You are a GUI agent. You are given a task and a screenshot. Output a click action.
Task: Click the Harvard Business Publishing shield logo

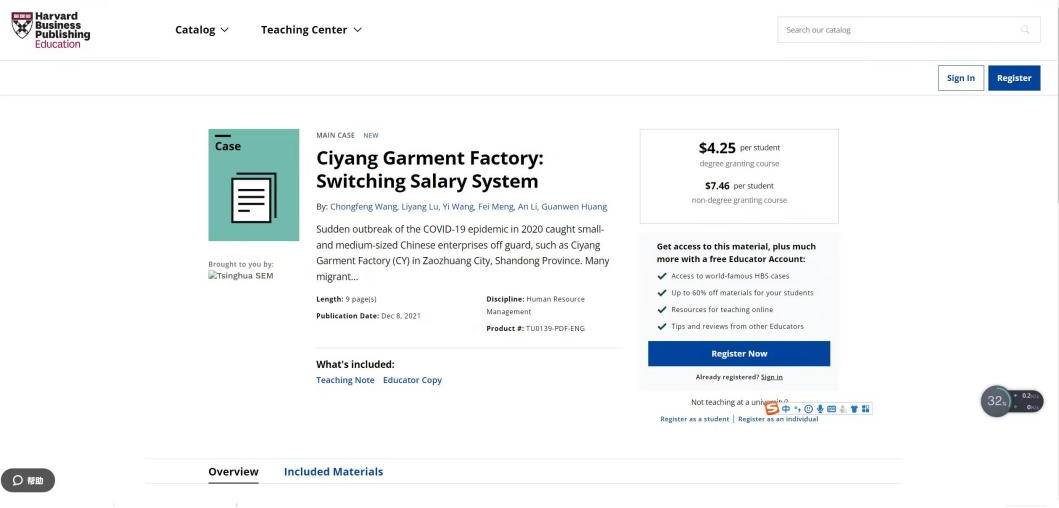pyautogui.click(x=21, y=25)
